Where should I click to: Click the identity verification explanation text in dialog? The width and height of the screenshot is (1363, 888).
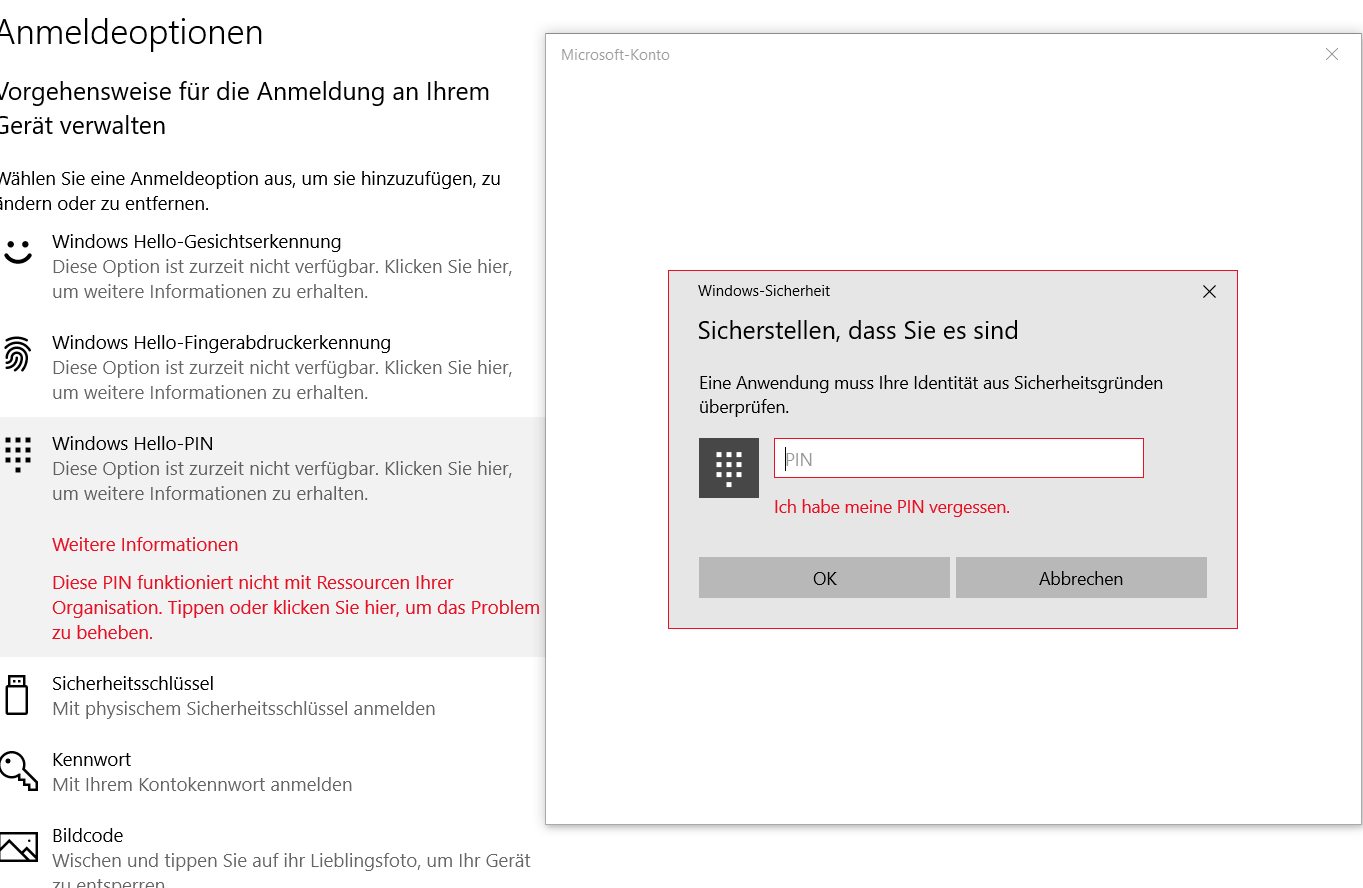930,395
